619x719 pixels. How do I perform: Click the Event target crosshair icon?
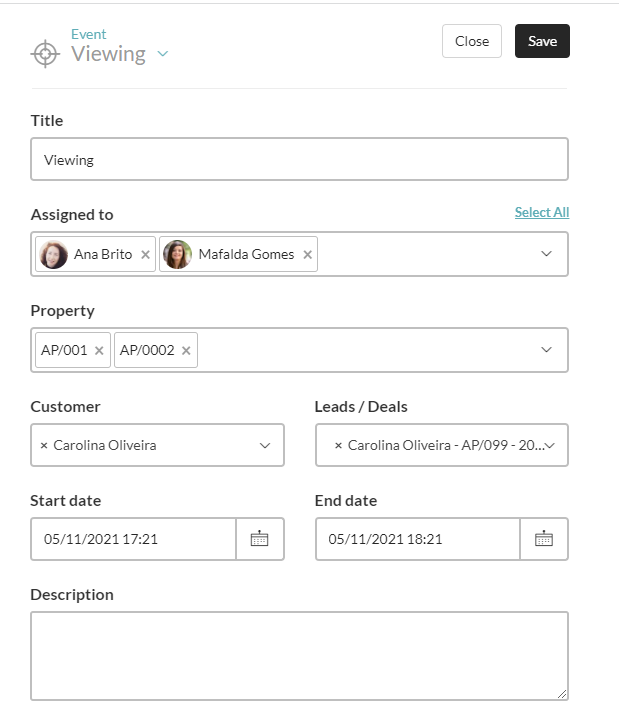click(x=46, y=54)
